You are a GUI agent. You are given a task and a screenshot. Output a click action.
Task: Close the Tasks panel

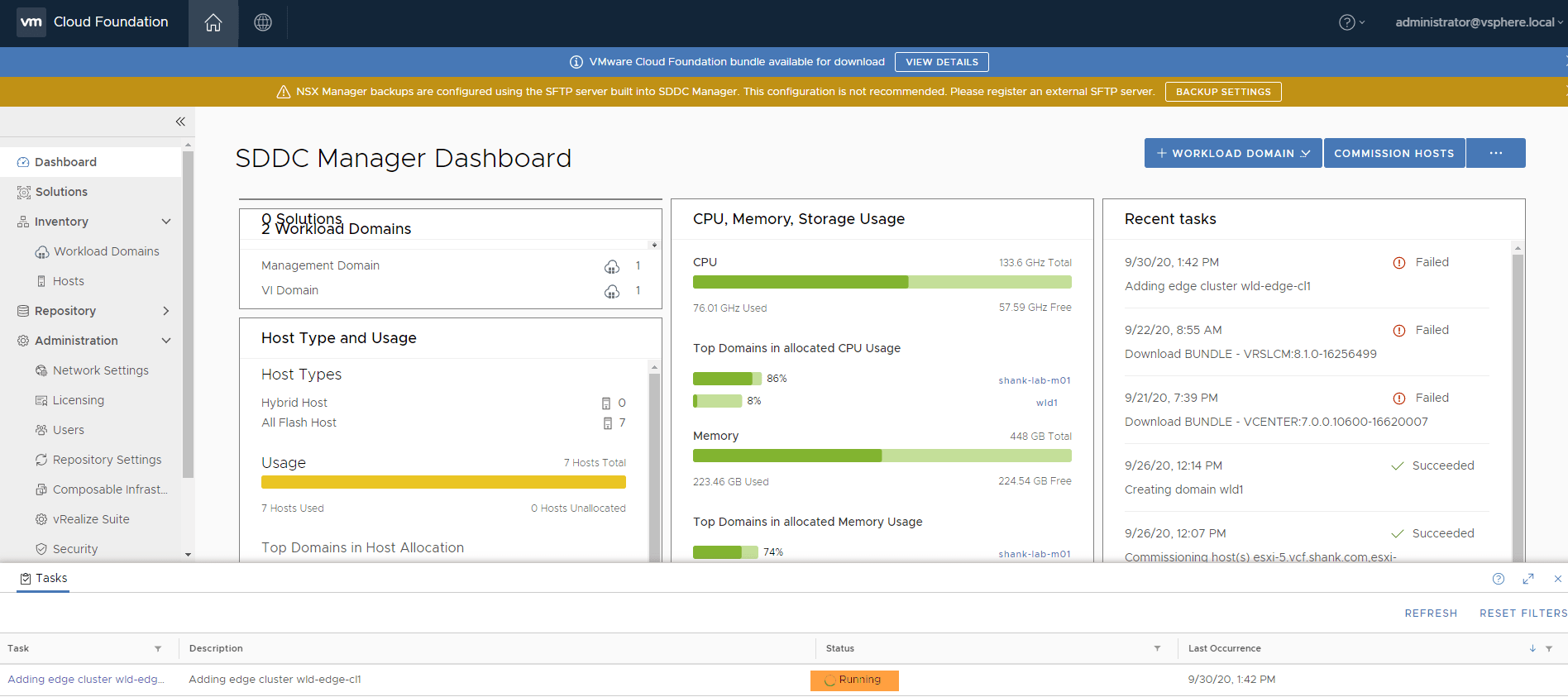tap(1558, 579)
